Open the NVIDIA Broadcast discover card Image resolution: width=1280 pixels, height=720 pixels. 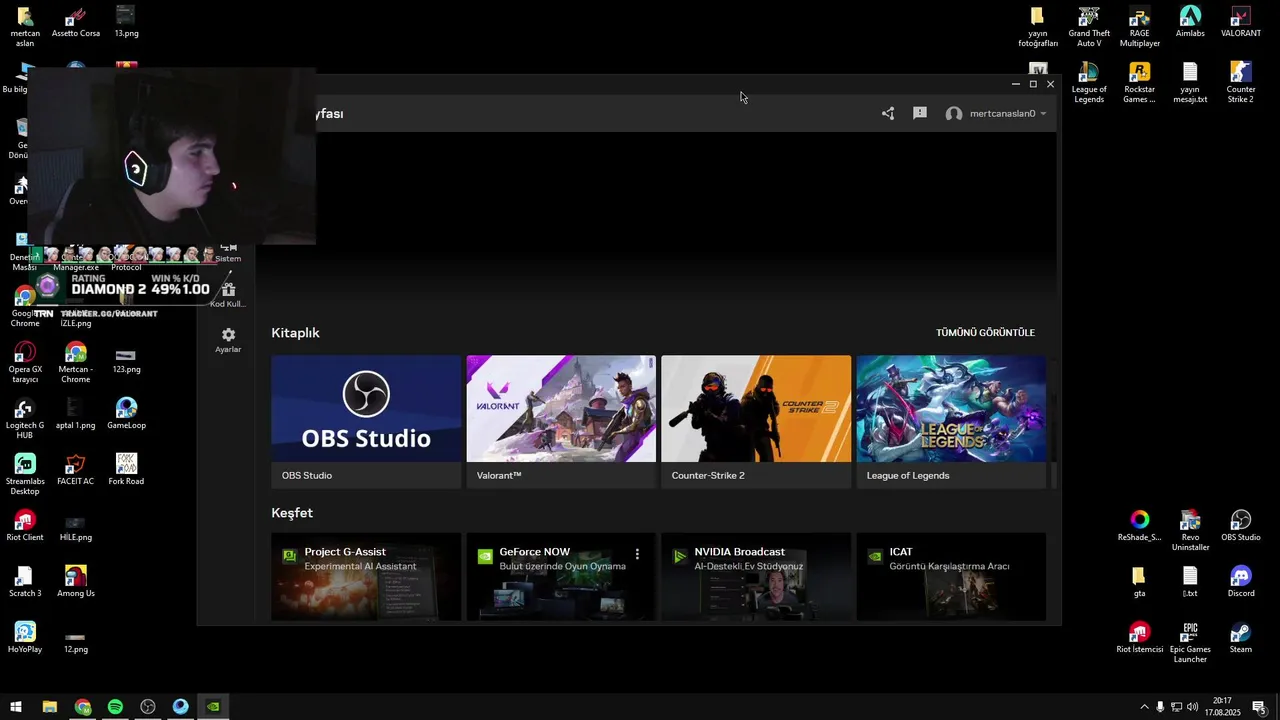[x=756, y=577]
